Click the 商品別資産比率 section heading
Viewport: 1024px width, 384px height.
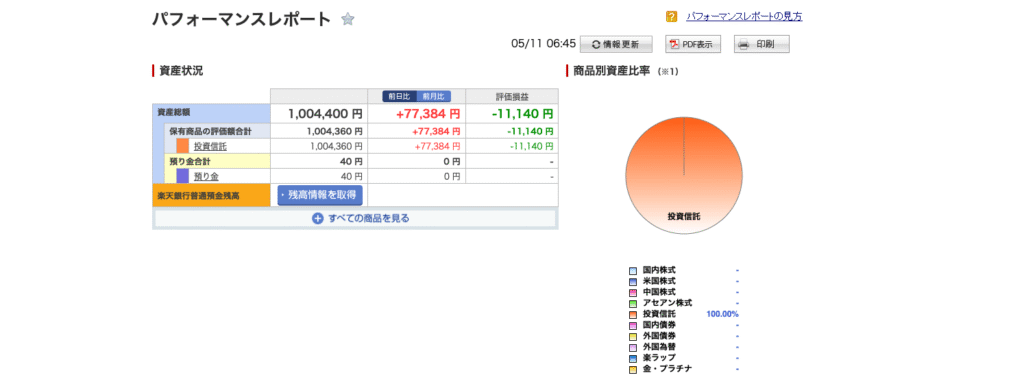[x=611, y=71]
